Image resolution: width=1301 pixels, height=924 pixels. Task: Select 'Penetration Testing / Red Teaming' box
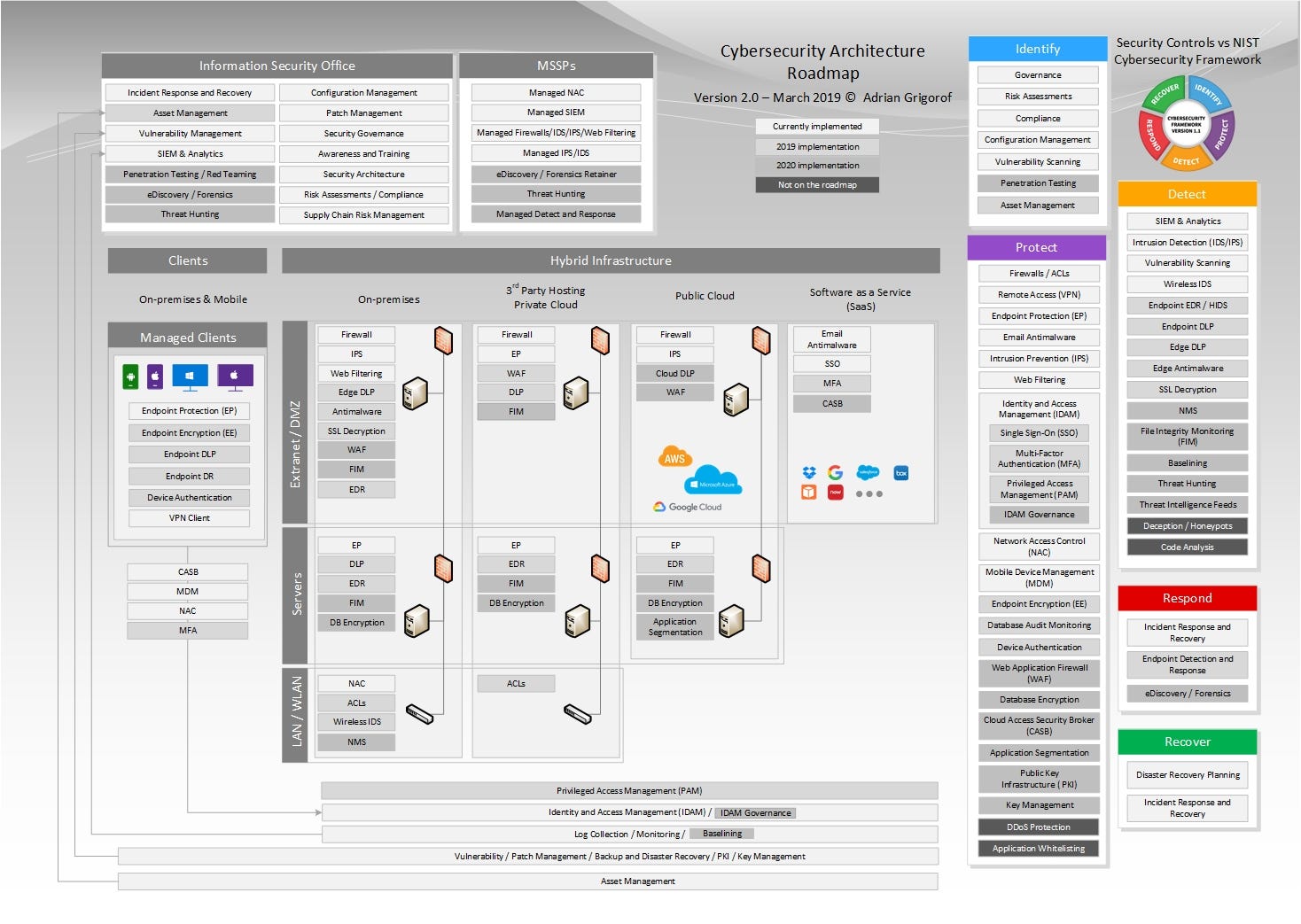[x=190, y=175]
